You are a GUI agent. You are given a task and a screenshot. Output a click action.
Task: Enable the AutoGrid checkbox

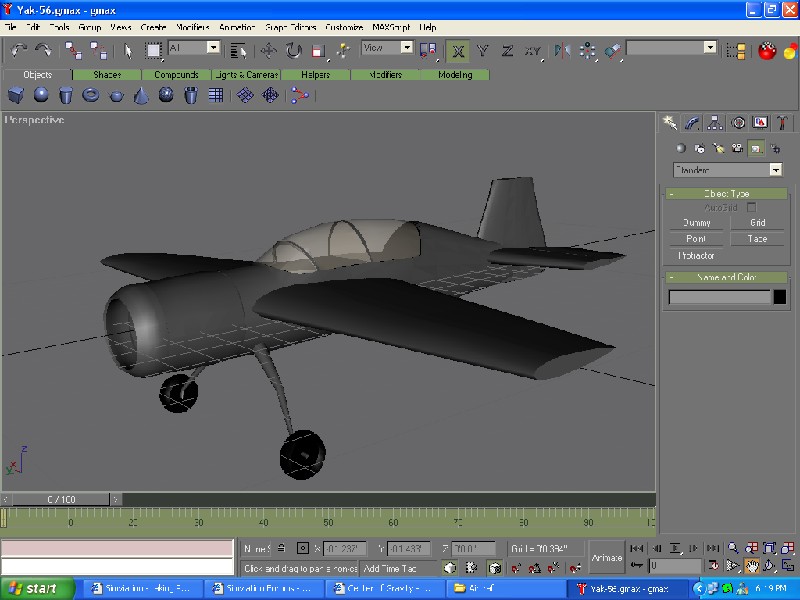point(752,208)
